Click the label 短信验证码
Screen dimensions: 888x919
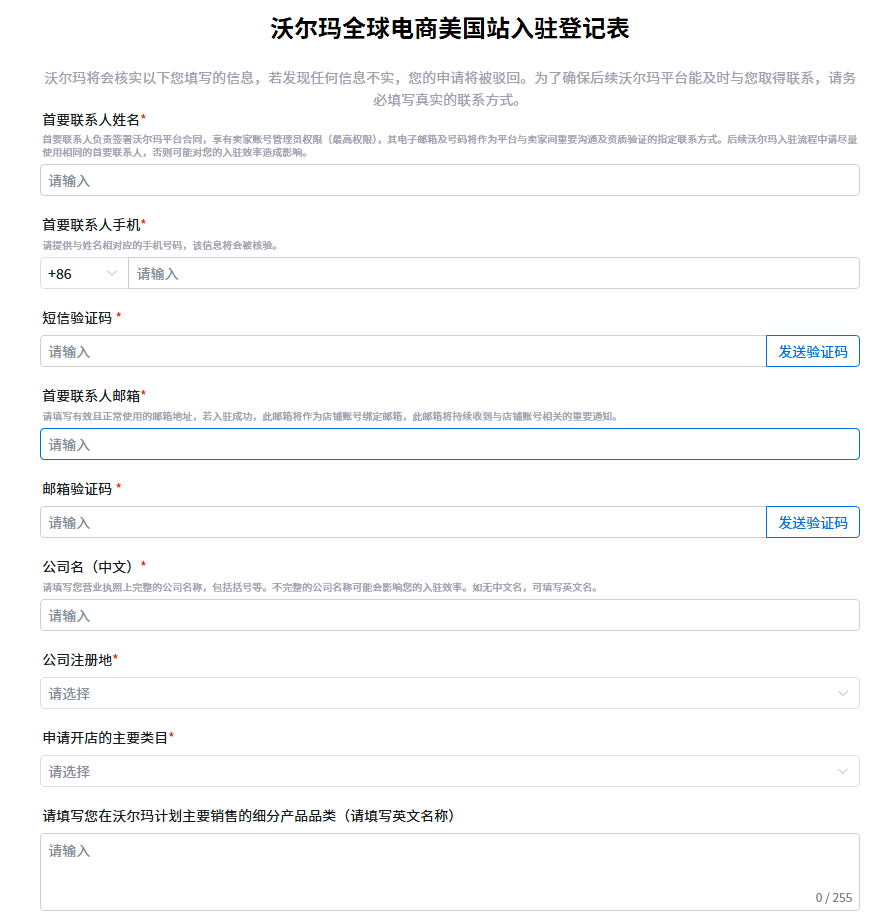(x=77, y=318)
